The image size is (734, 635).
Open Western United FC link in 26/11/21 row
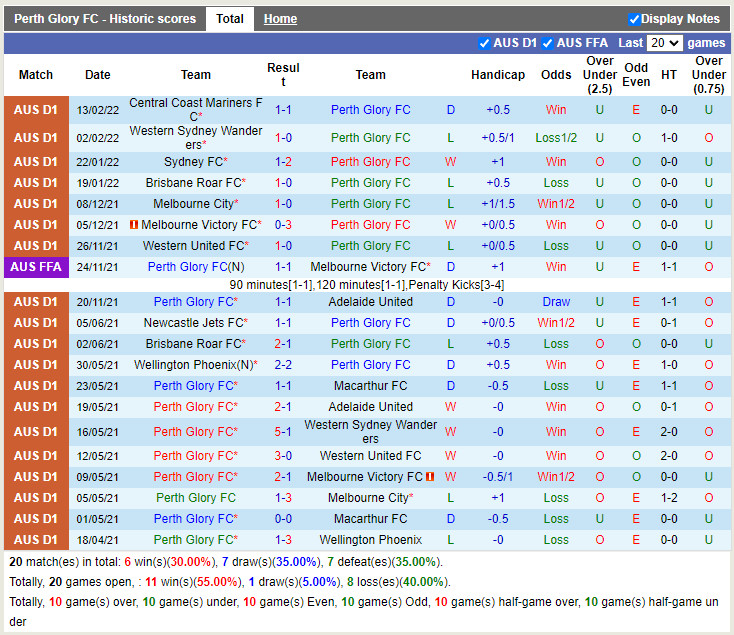click(192, 246)
